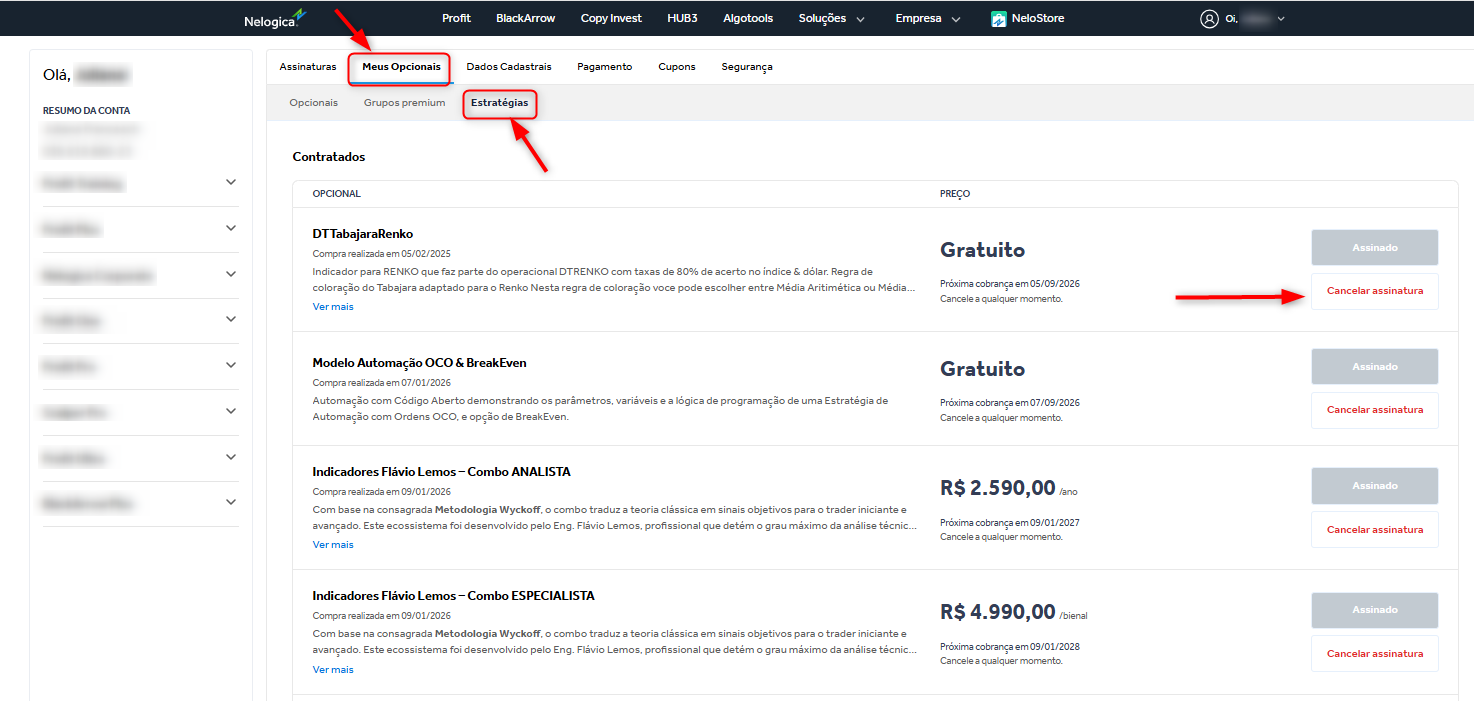Image resolution: width=1474 pixels, height=701 pixels.
Task: Select the Estratégias sub-tab
Action: point(500,103)
